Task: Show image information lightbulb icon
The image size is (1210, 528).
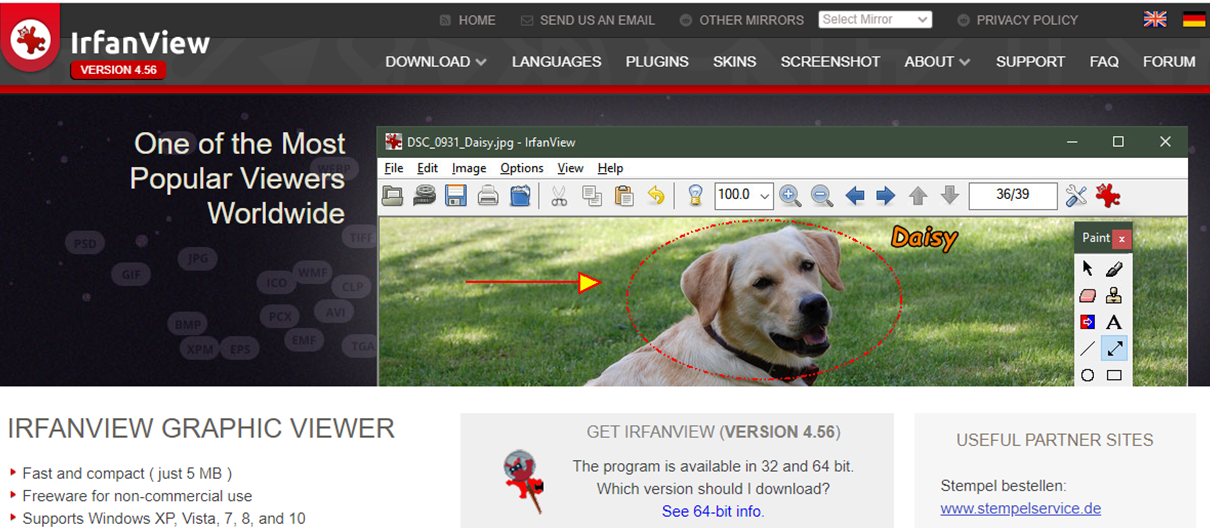Action: tap(695, 195)
